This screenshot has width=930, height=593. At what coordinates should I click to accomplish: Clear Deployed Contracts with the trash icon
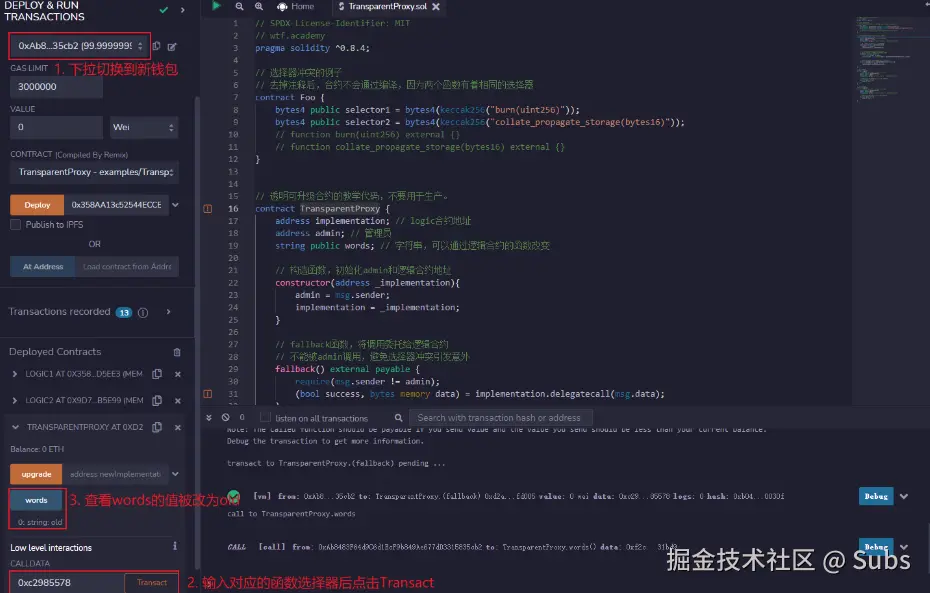click(x=176, y=352)
